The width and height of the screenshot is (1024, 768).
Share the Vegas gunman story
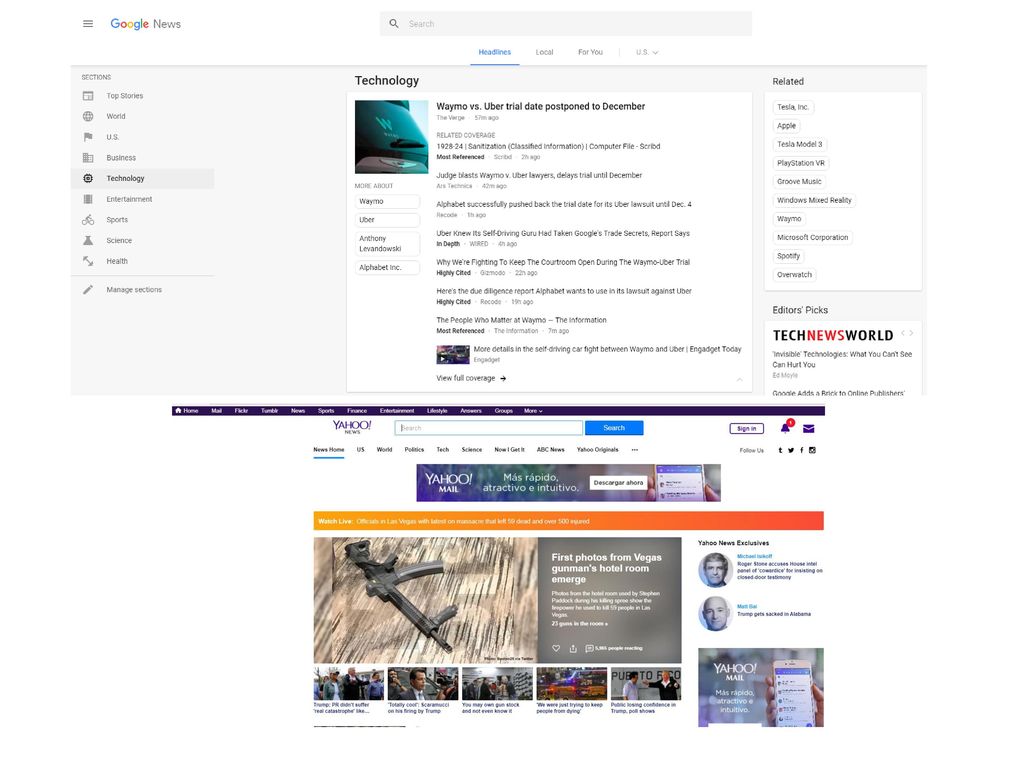[573, 648]
